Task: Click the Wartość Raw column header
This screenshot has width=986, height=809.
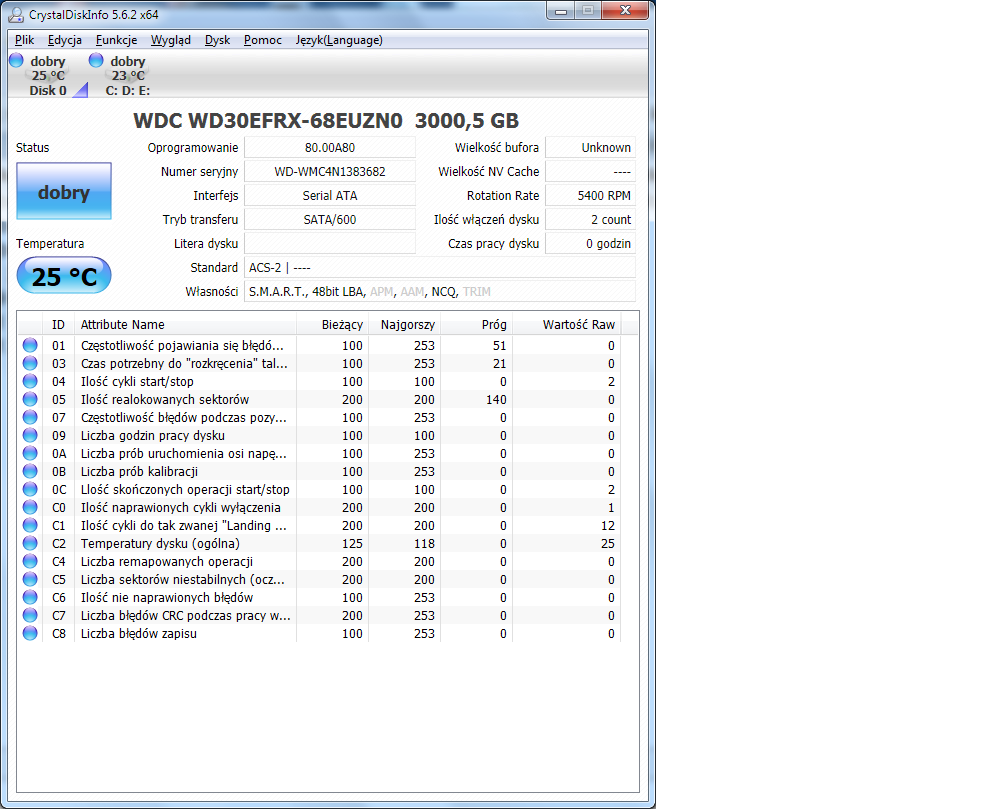Action: pyautogui.click(x=566, y=324)
